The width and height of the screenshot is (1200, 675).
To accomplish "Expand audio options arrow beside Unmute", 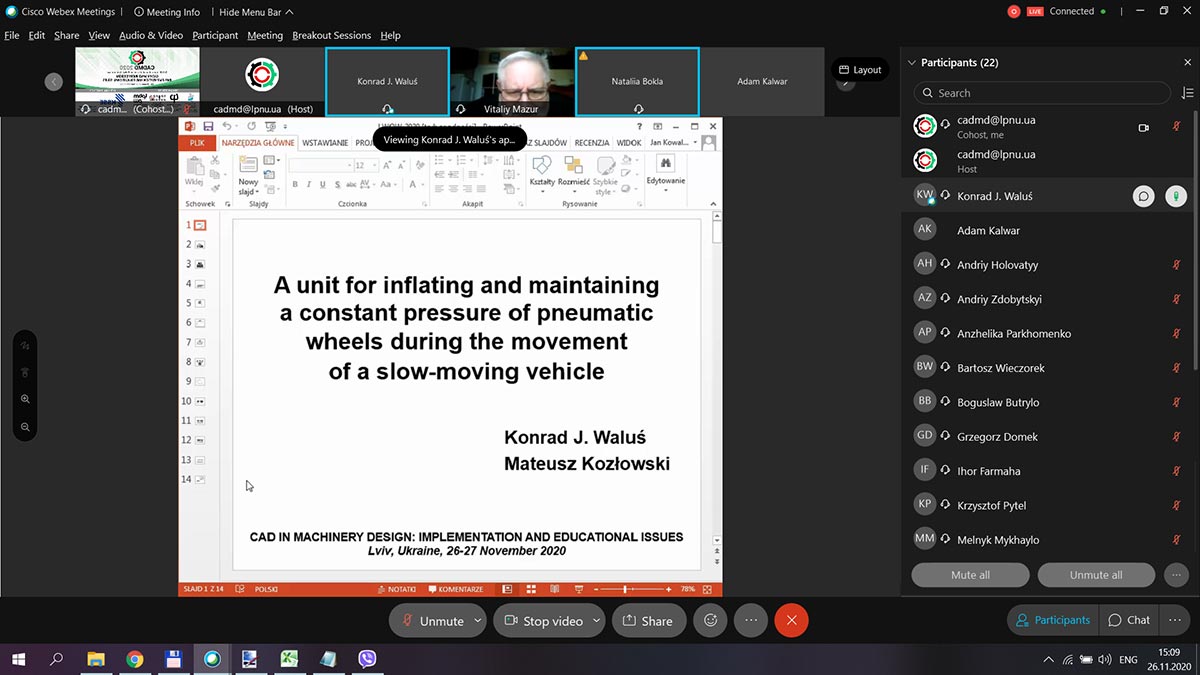I will (477, 620).
